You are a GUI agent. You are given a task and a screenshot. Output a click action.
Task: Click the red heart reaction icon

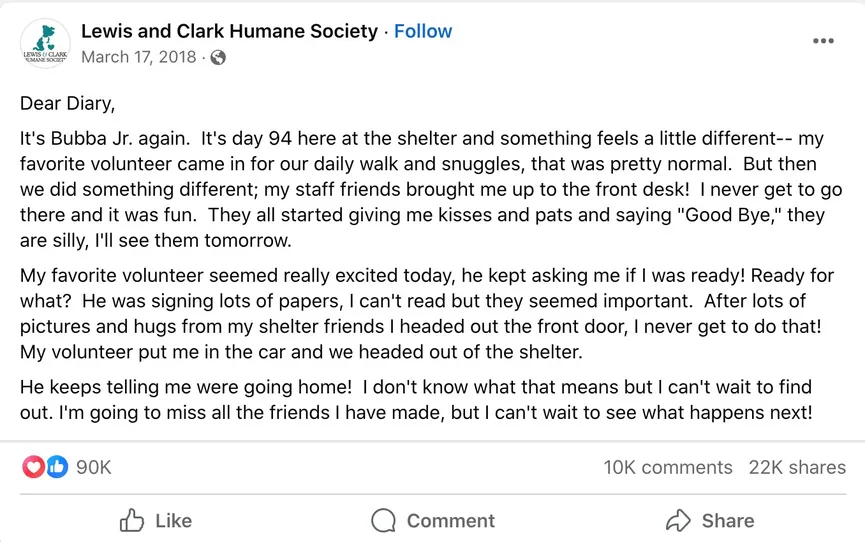pyautogui.click(x=33, y=467)
